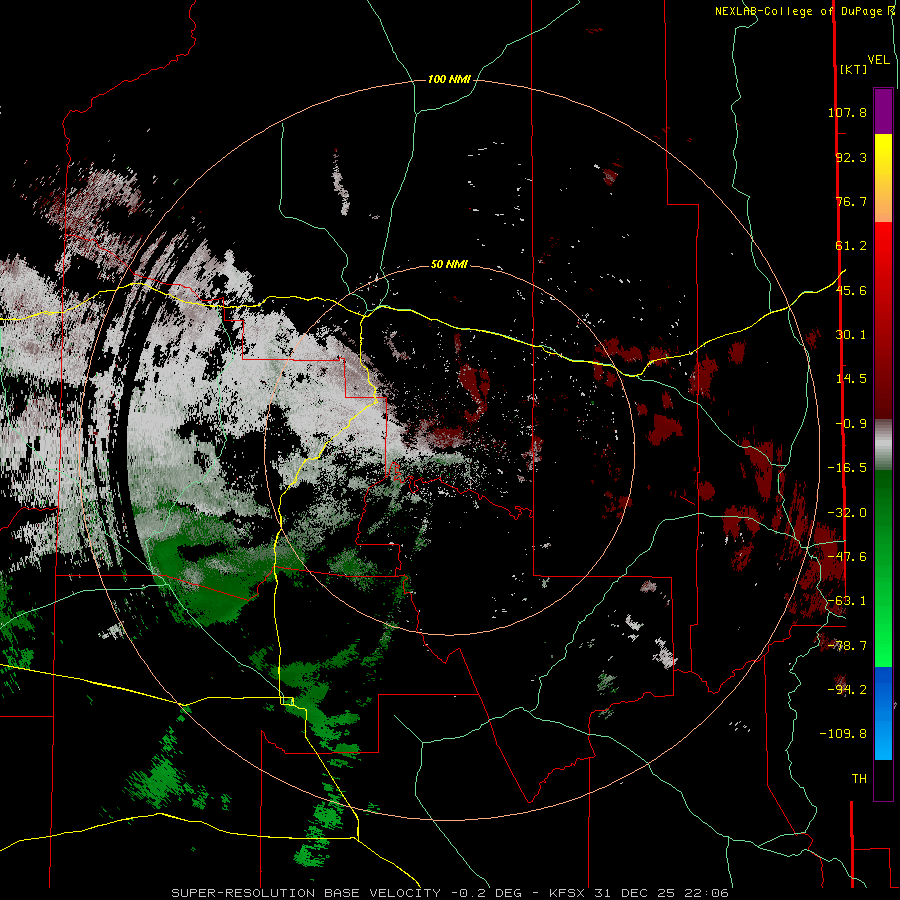Click the 76.7 velocity scale value

[851, 201]
